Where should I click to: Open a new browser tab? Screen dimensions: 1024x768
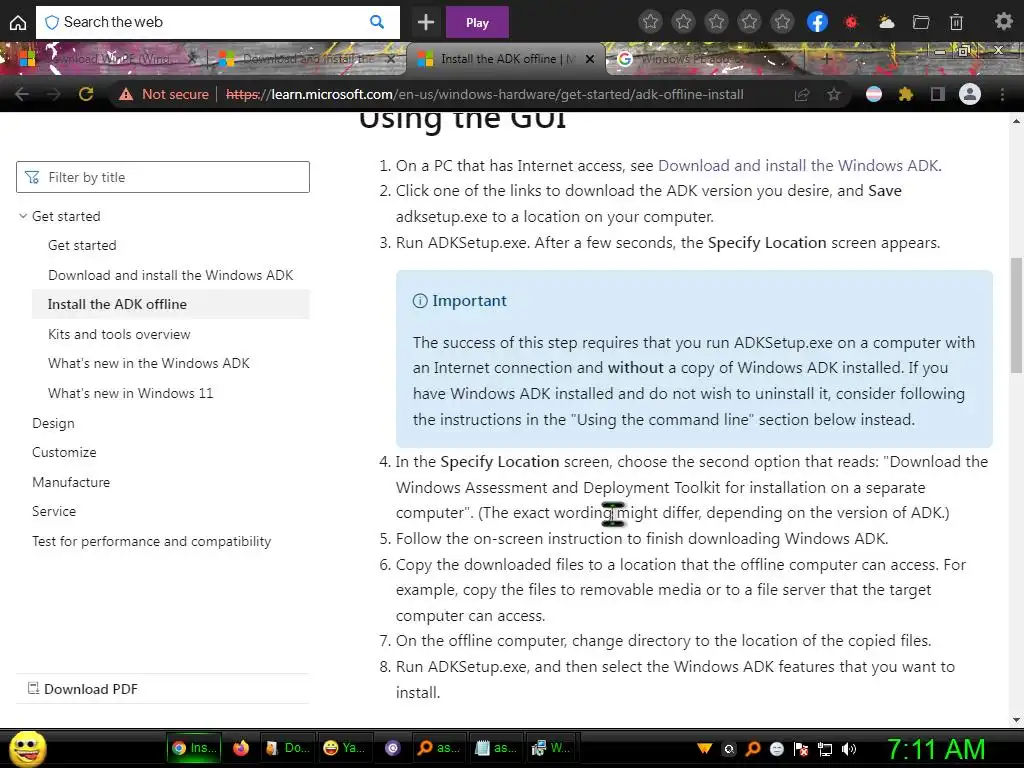coord(827,59)
